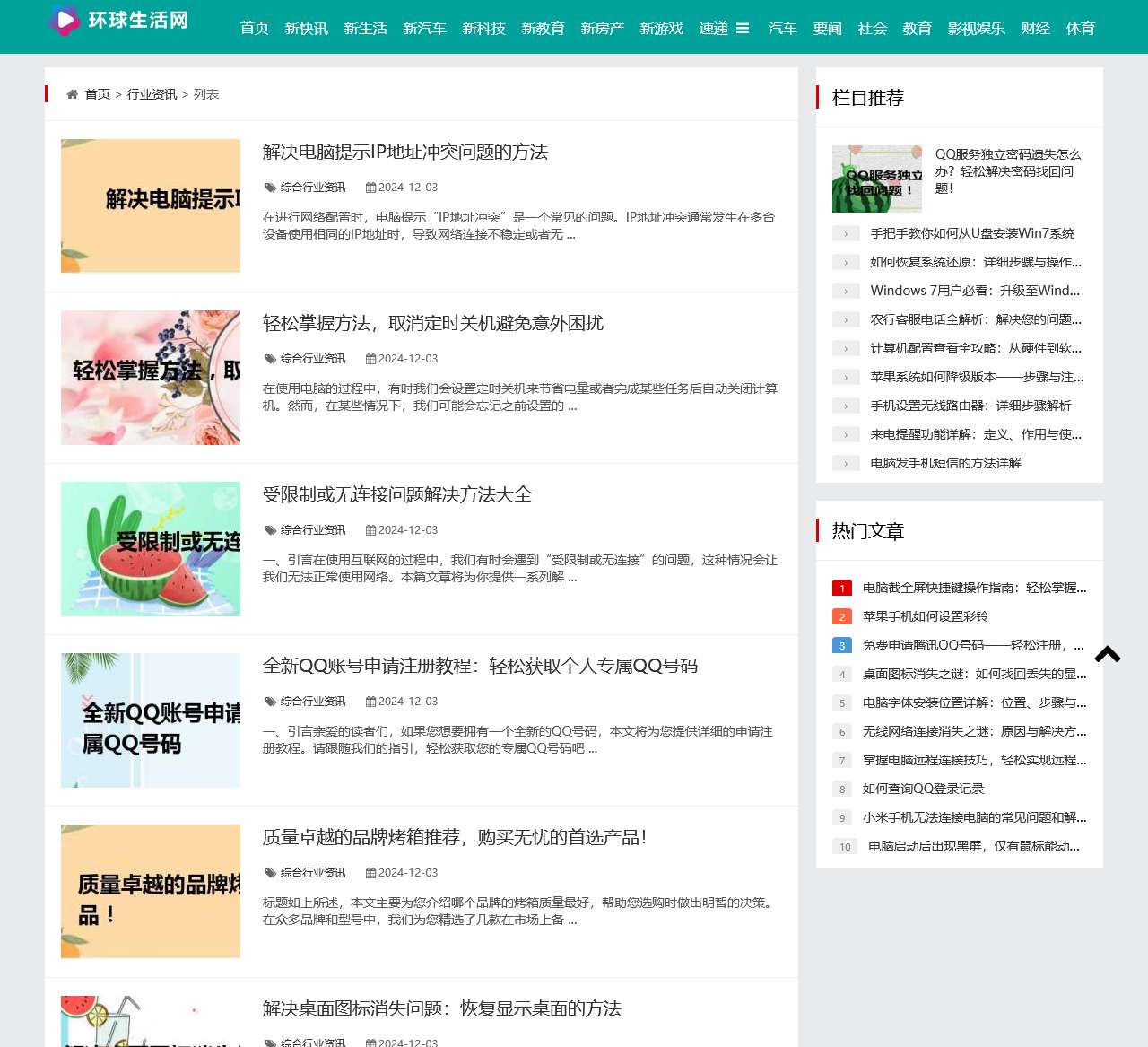Open hot article 无线网络连接消失之谜

(974, 731)
